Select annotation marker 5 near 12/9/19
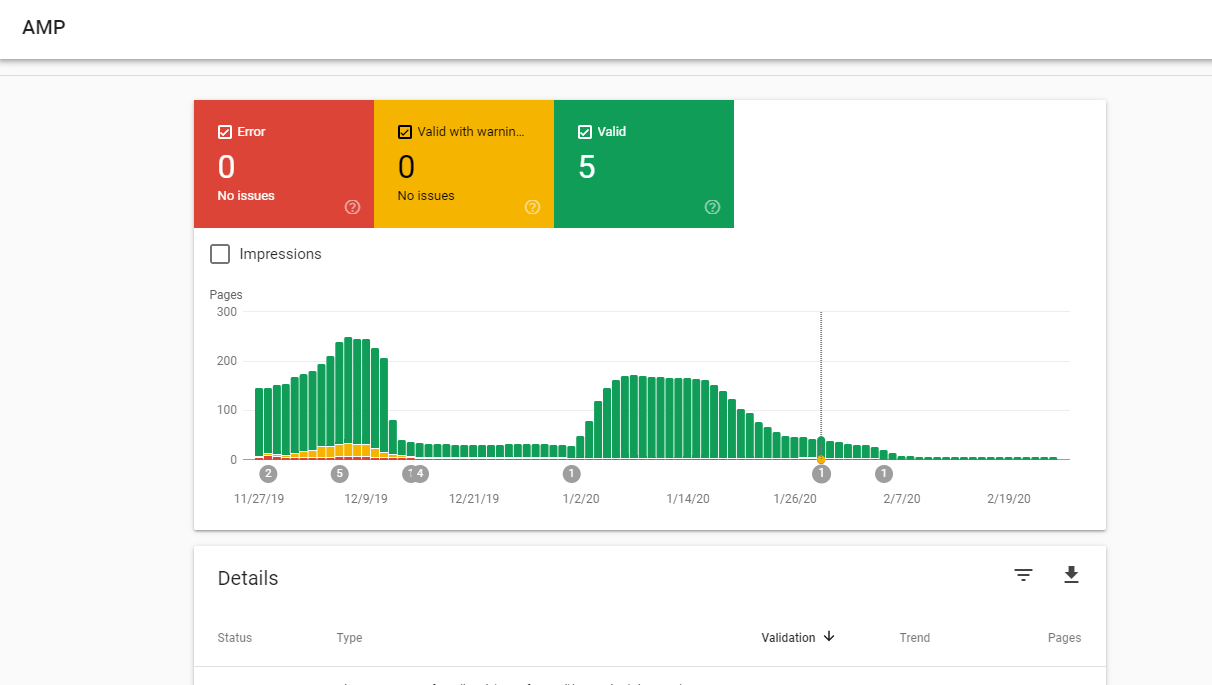 (x=340, y=474)
